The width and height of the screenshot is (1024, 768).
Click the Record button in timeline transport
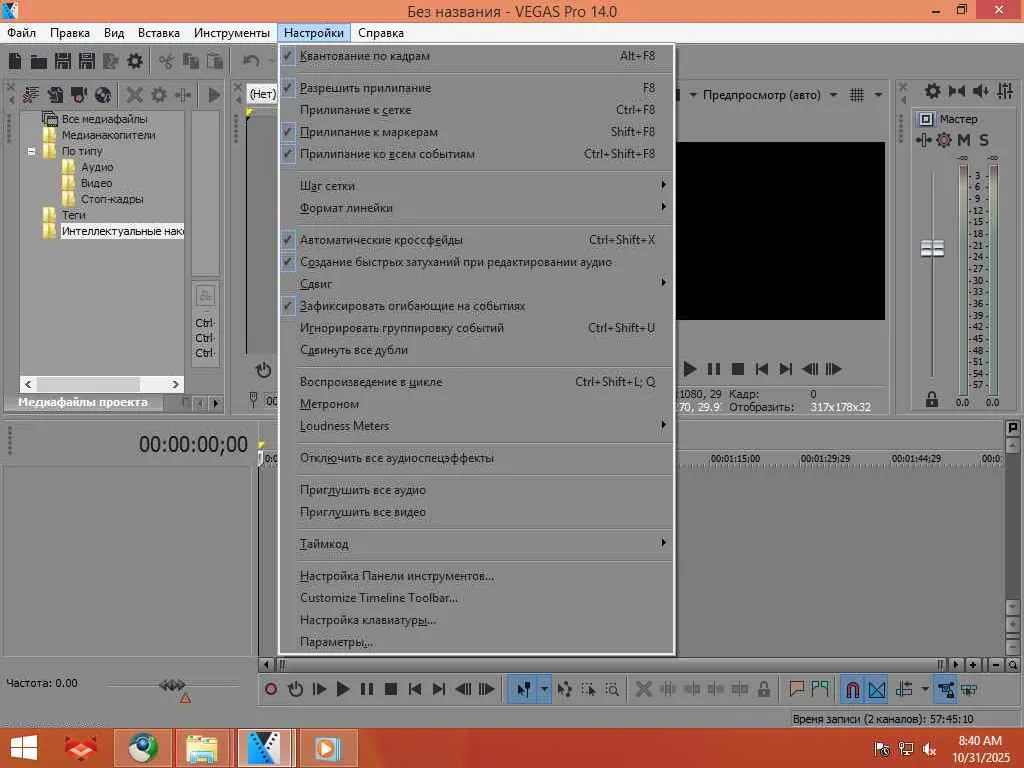coord(271,689)
